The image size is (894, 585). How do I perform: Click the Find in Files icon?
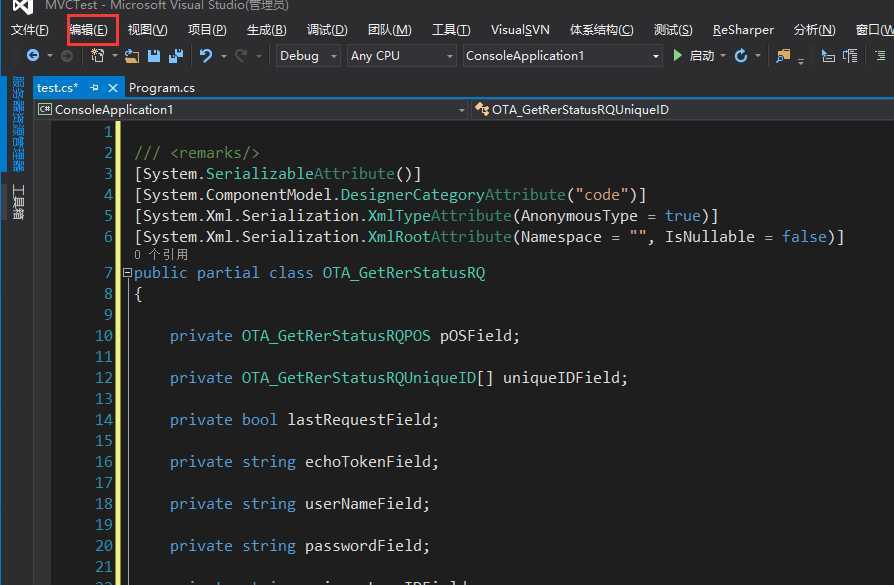coord(783,56)
